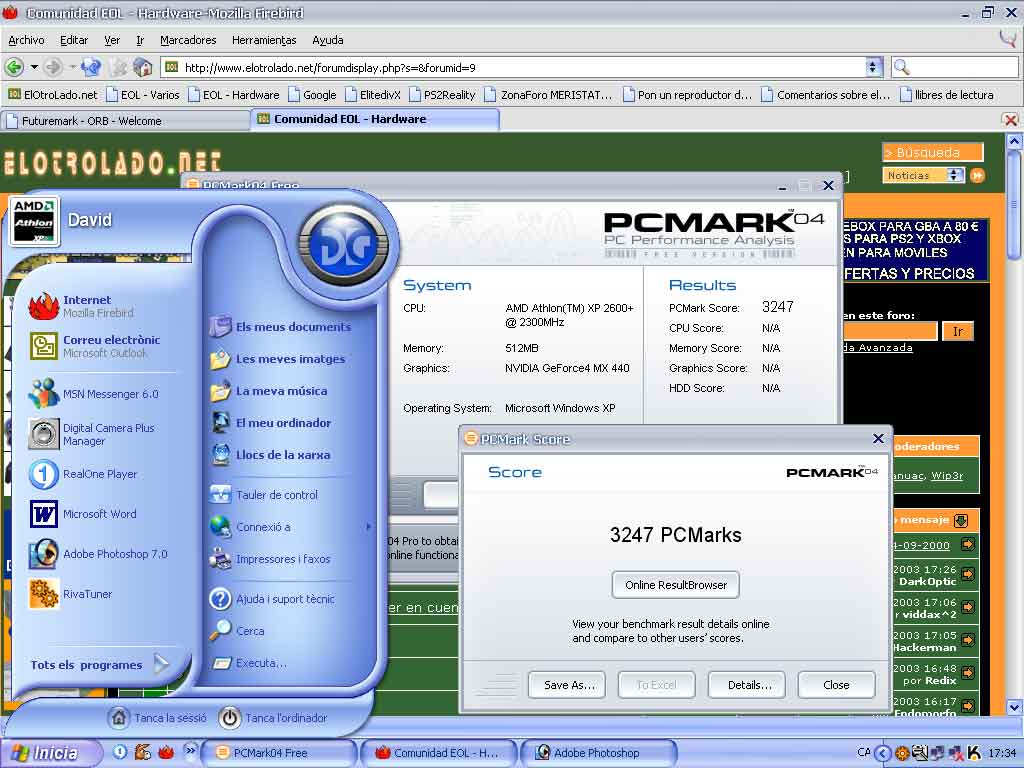This screenshot has width=1024, height=768.
Task: Open Digital Camera Plus Manager
Action: [x=108, y=434]
